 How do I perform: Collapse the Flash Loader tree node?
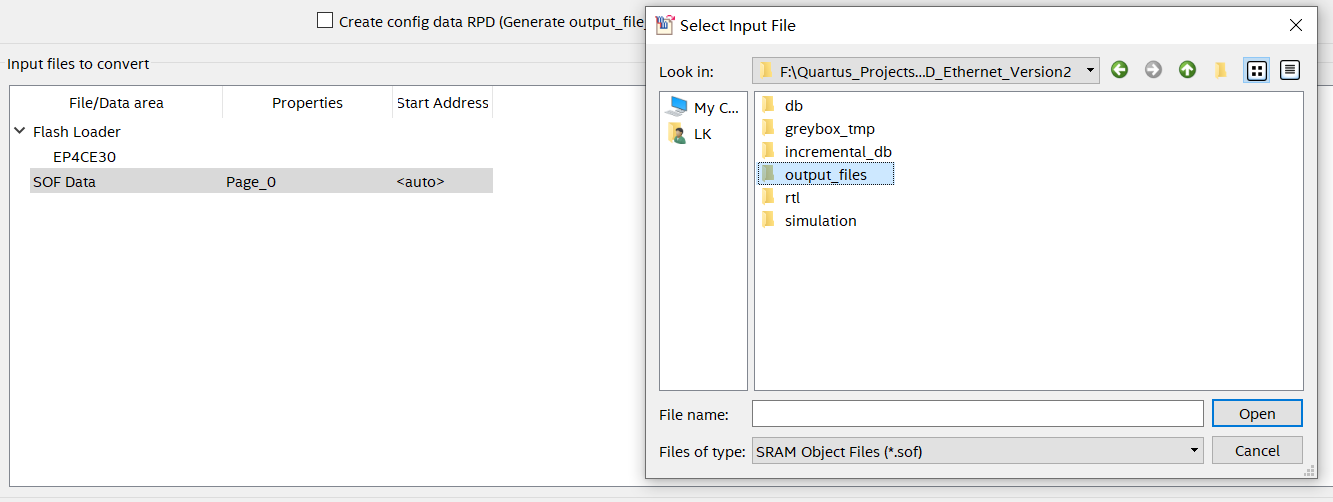[x=20, y=132]
